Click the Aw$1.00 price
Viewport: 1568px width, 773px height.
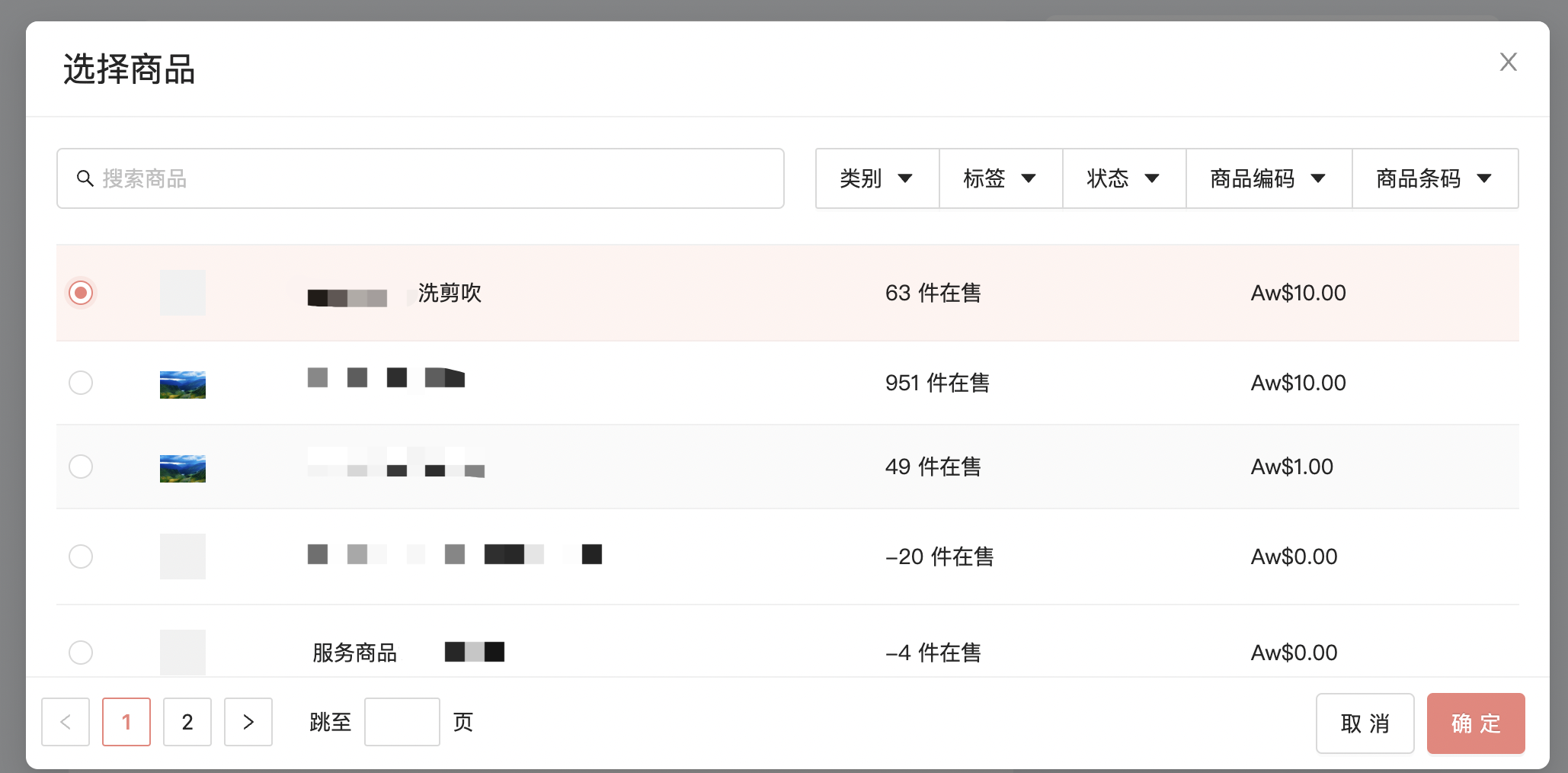1292,467
